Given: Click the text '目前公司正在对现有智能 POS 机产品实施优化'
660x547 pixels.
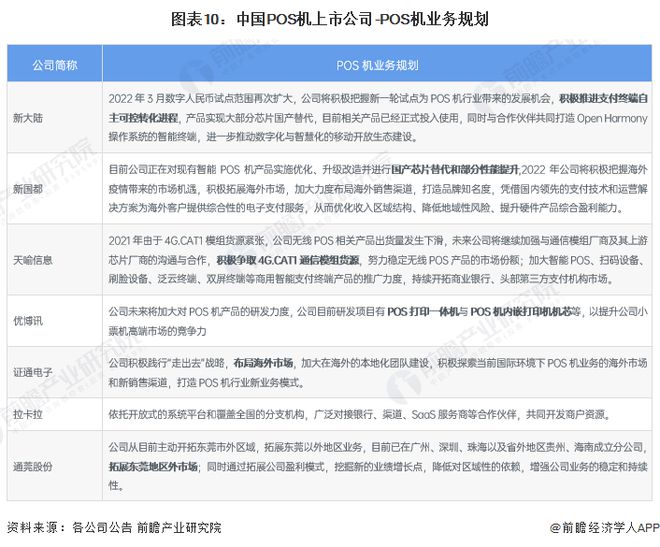Looking at the screenshot, I should point(210,170).
